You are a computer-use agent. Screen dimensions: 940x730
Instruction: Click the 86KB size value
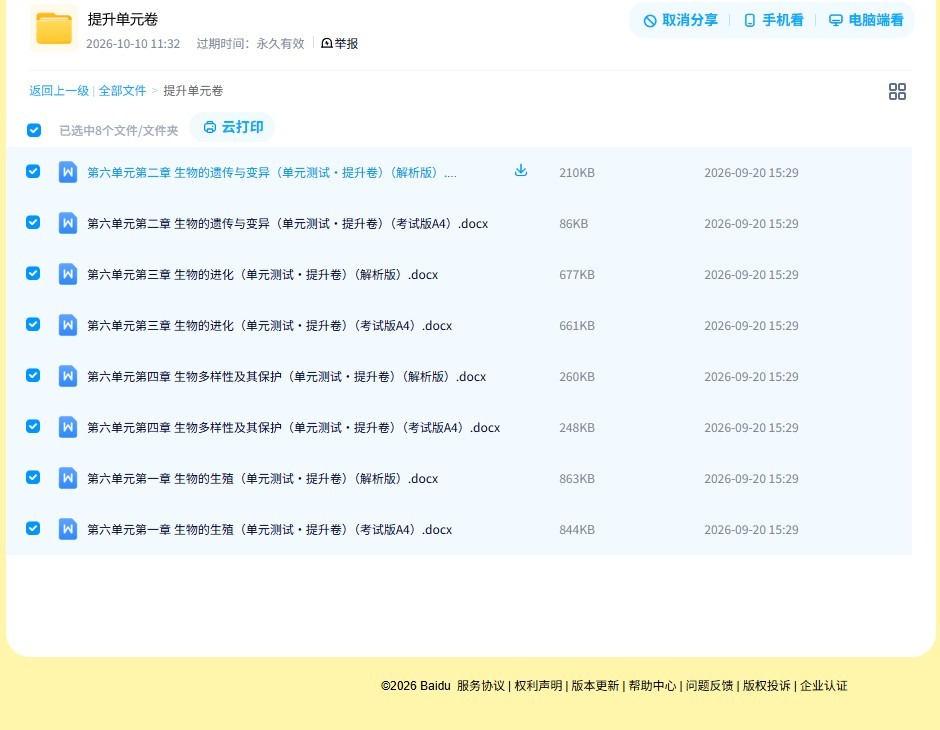[573, 224]
